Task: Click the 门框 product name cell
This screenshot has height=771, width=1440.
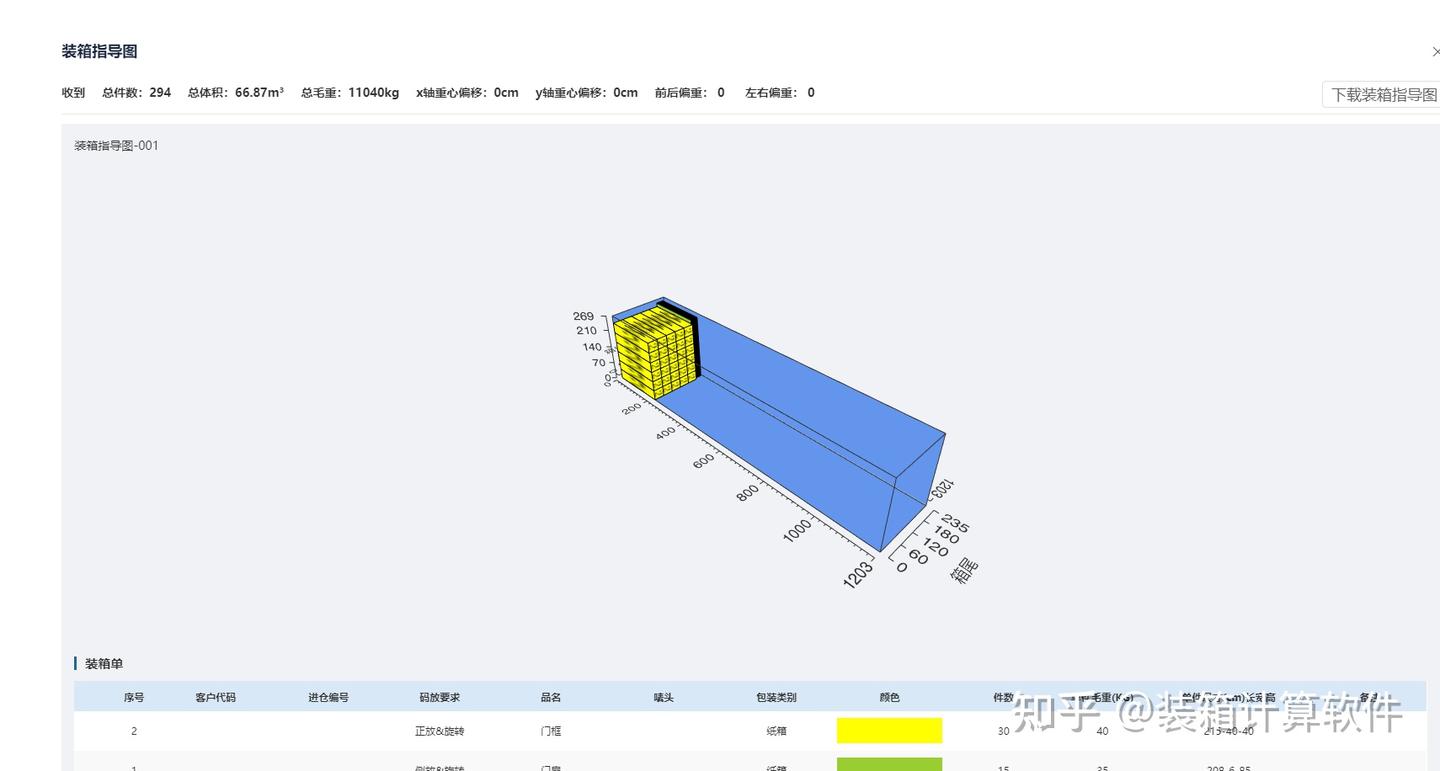Action: pyautogui.click(x=551, y=731)
